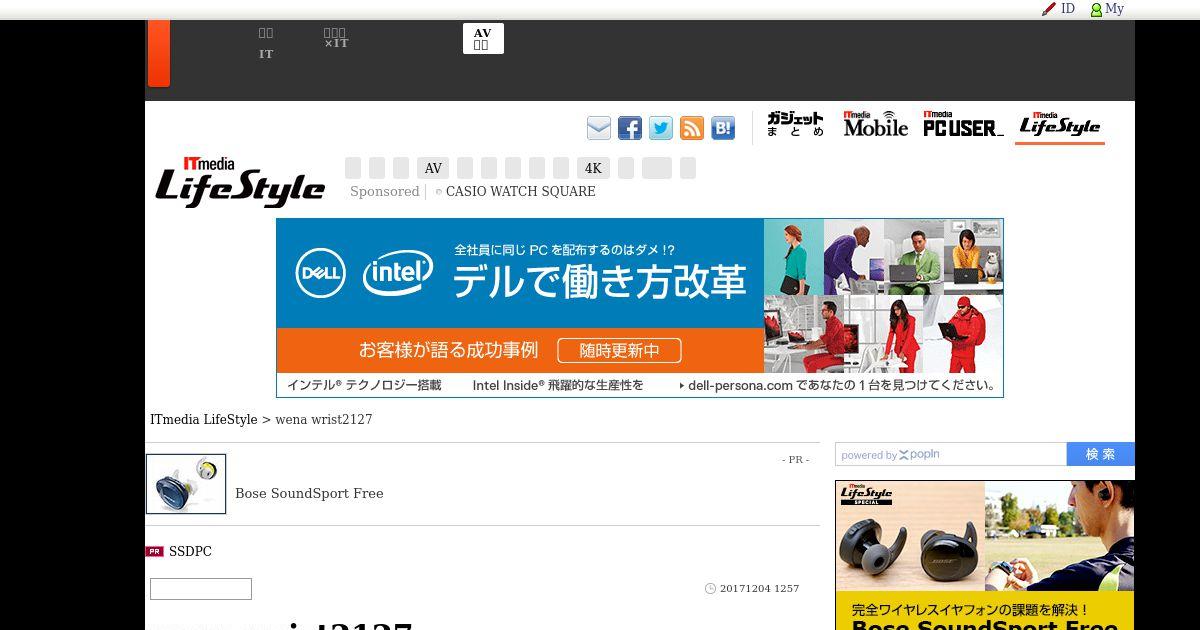Viewport: 1200px width, 630px height.
Task: Select the ×IT item in top navigation
Action: 336,39
